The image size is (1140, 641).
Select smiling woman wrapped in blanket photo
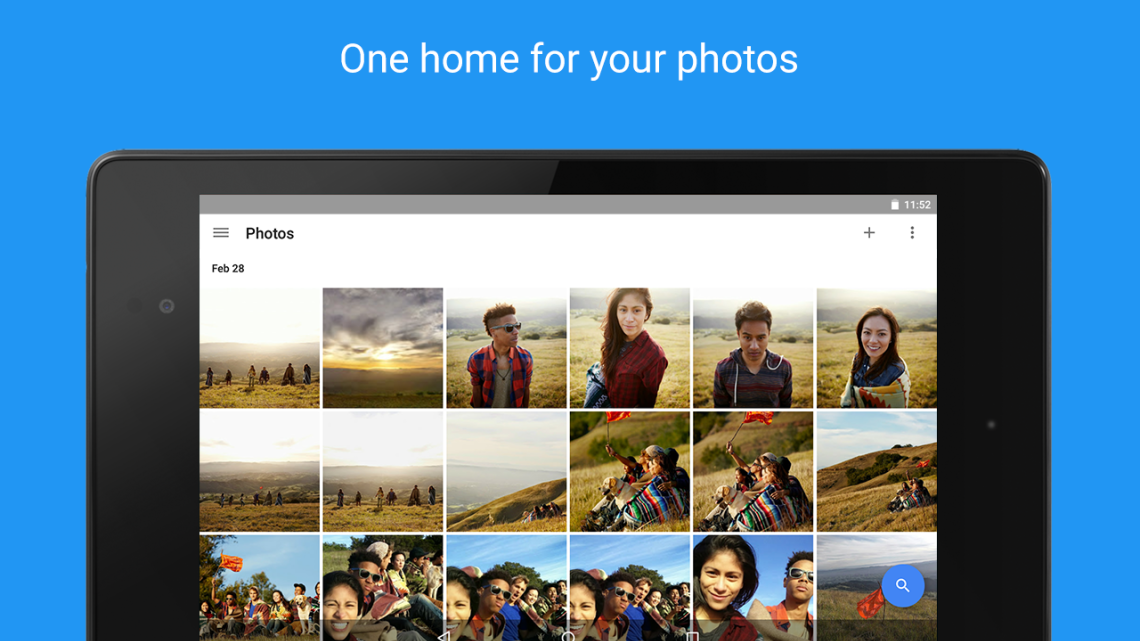click(876, 348)
